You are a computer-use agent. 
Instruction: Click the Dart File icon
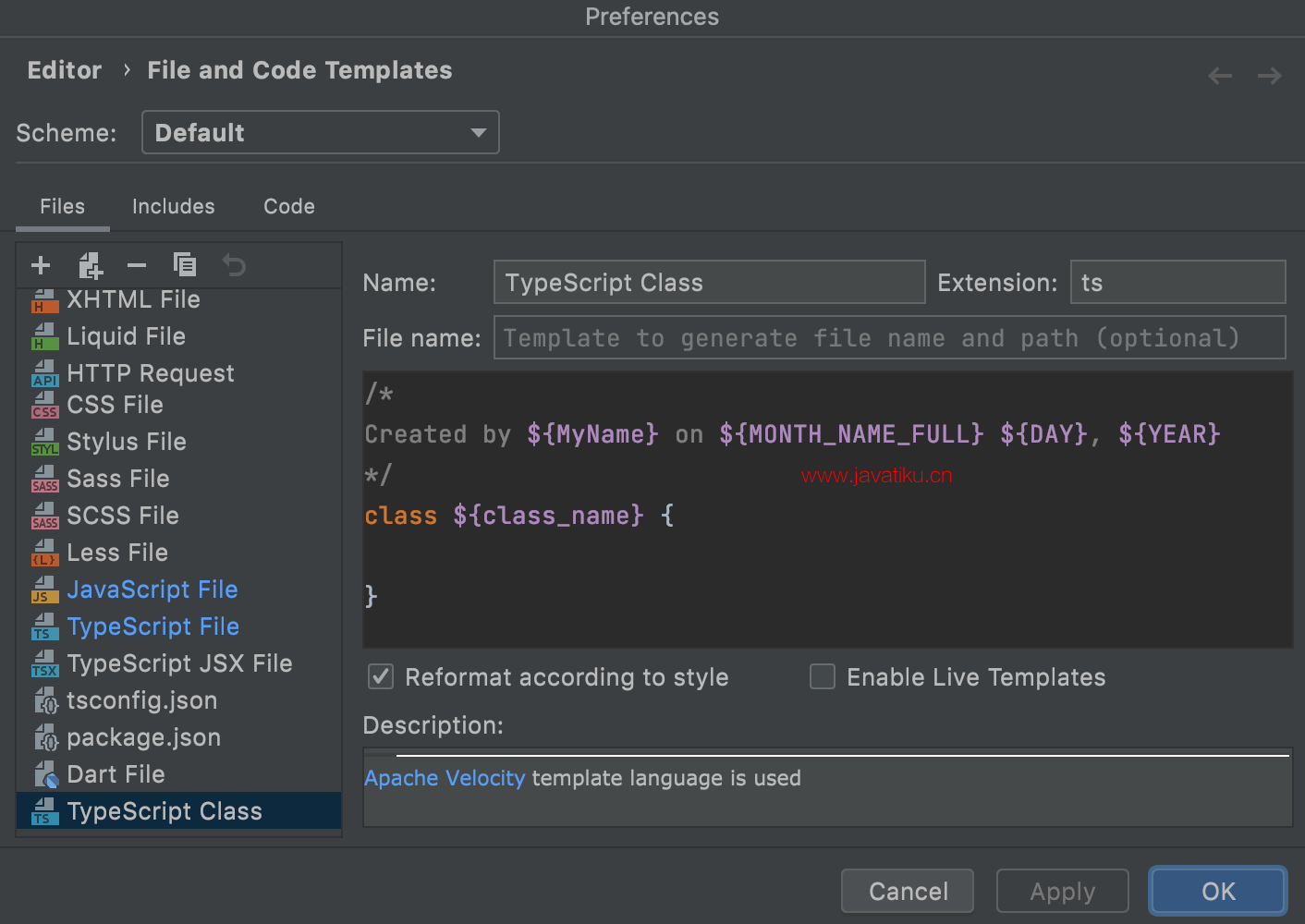[x=46, y=775]
